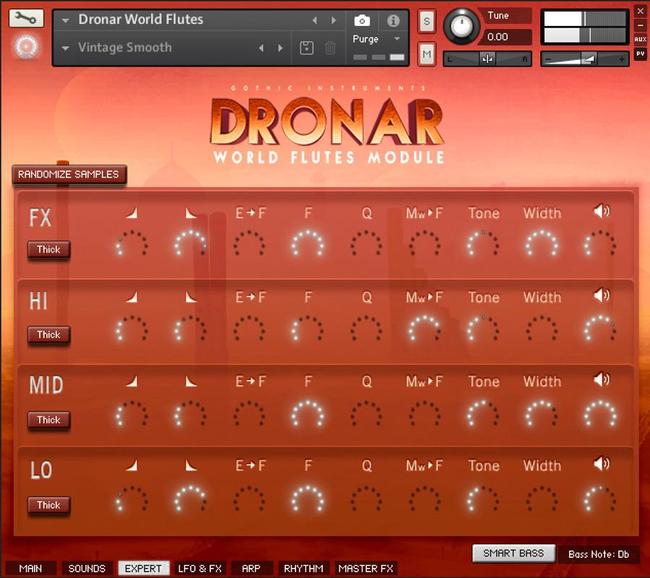The height and width of the screenshot is (578, 650).
Task: Click the RANDOMIZE SAMPLES button
Action: click(69, 175)
